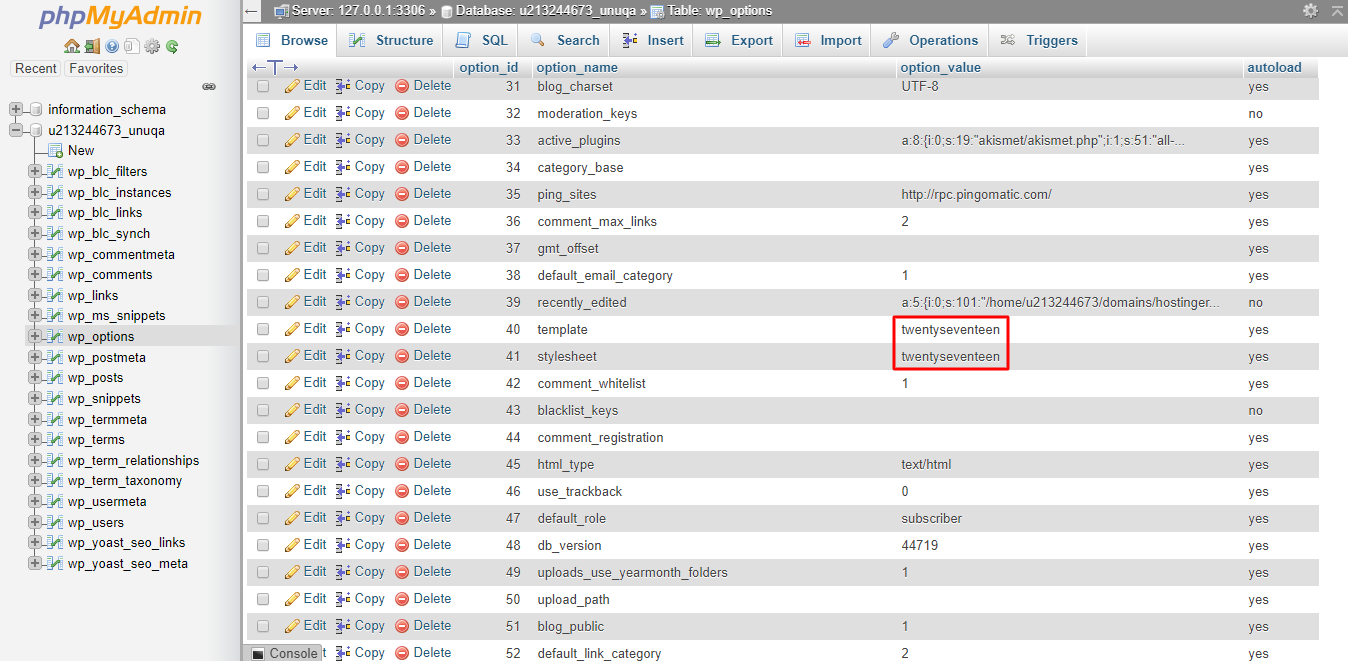Sort by the autoload column header
1348x661 pixels.
1274,67
